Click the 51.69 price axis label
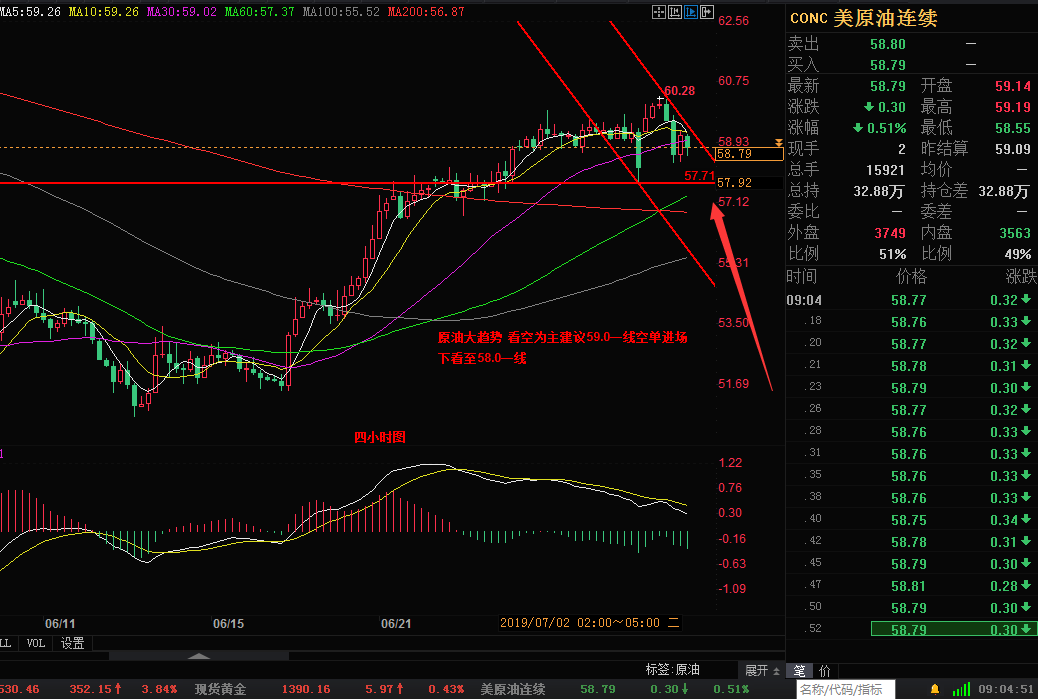This screenshot has height=699, width=1038. coord(733,384)
